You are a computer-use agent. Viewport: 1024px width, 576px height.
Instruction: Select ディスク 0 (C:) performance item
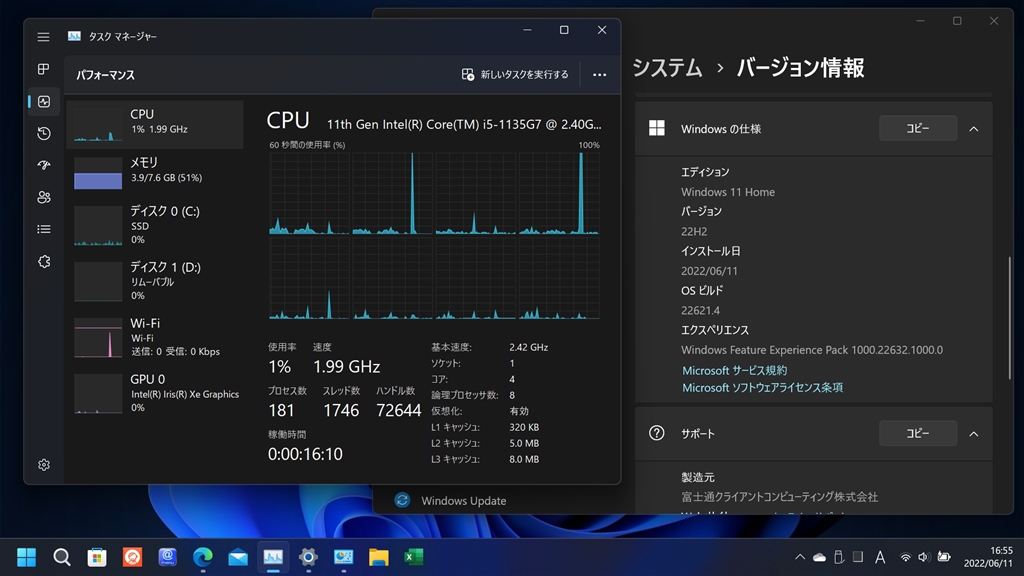click(x=155, y=225)
